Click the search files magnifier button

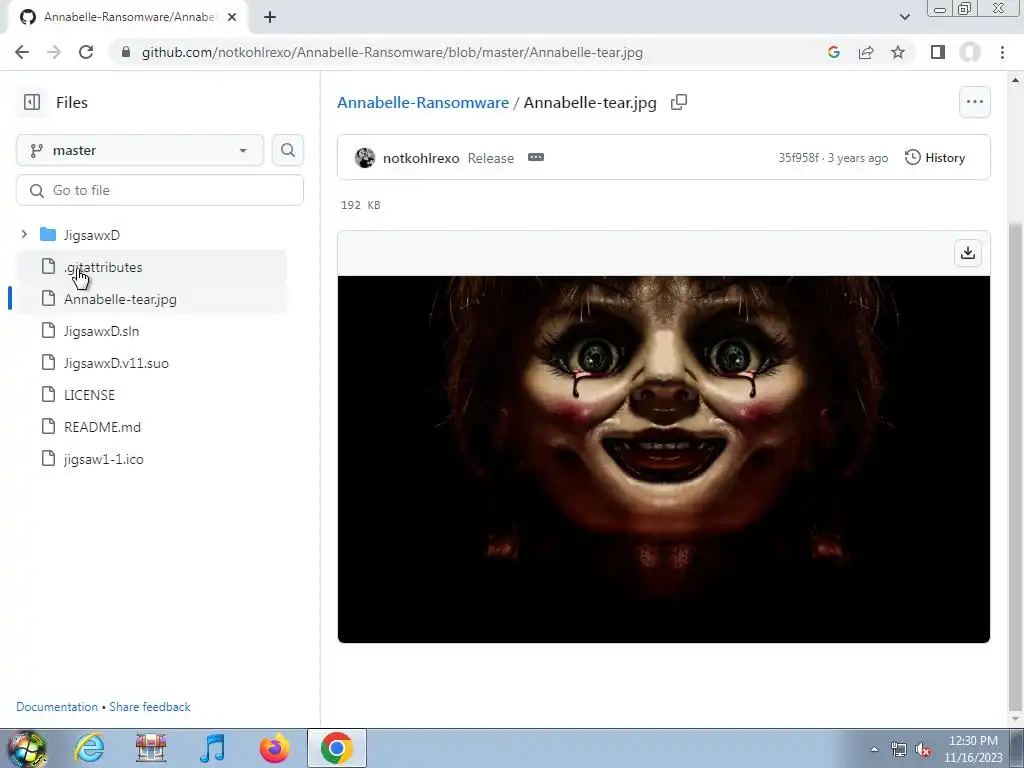pyautogui.click(x=287, y=150)
